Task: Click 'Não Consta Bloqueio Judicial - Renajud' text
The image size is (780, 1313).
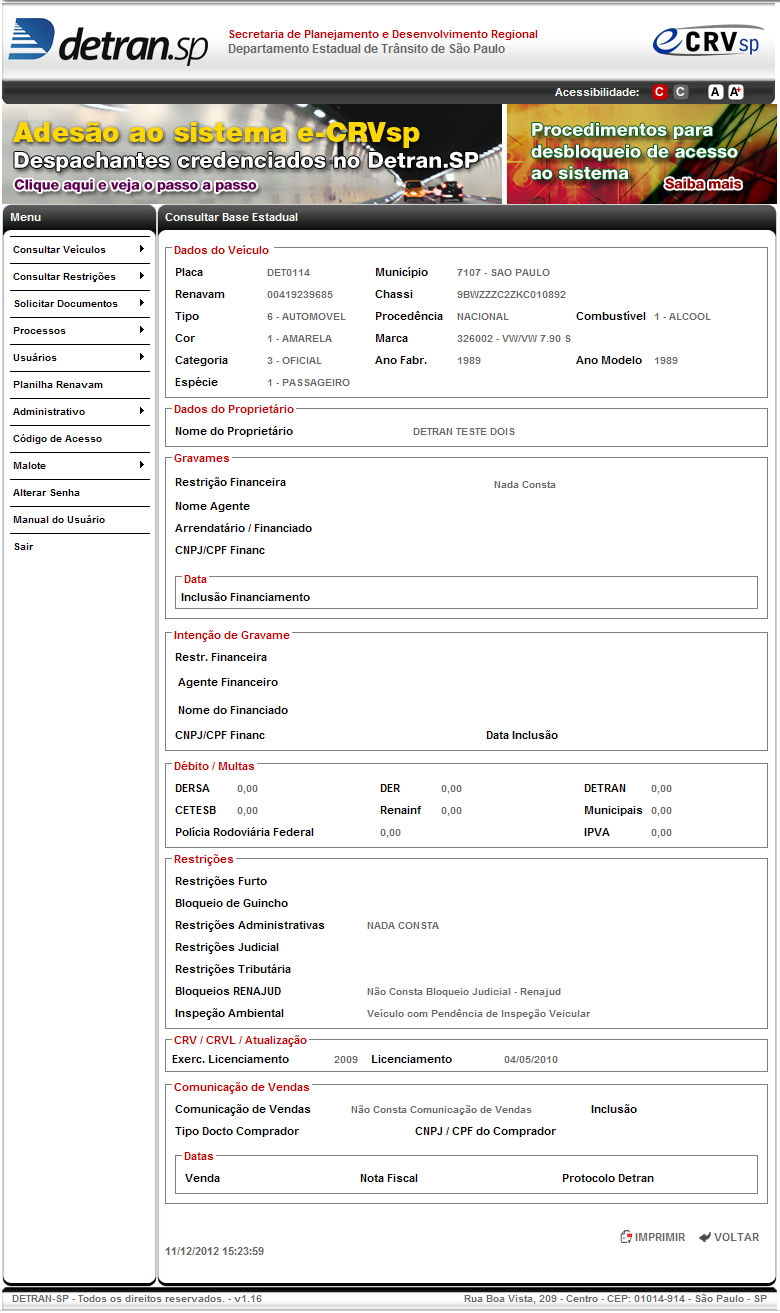Action: click(464, 992)
